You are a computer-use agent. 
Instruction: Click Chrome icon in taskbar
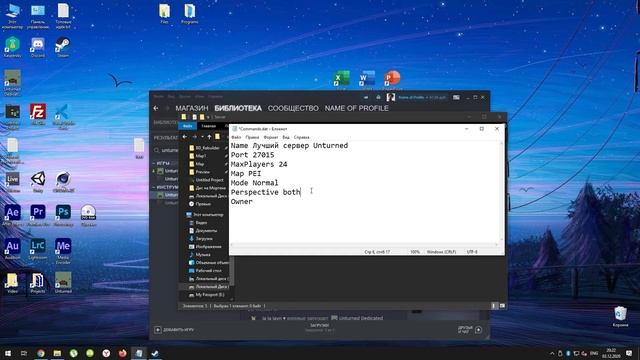(x=41, y=353)
